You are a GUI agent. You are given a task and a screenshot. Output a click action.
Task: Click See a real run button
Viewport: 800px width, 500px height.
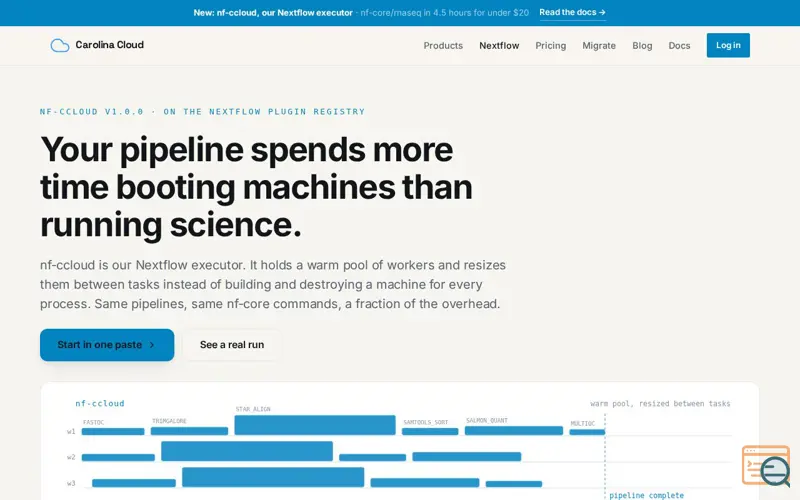click(232, 345)
